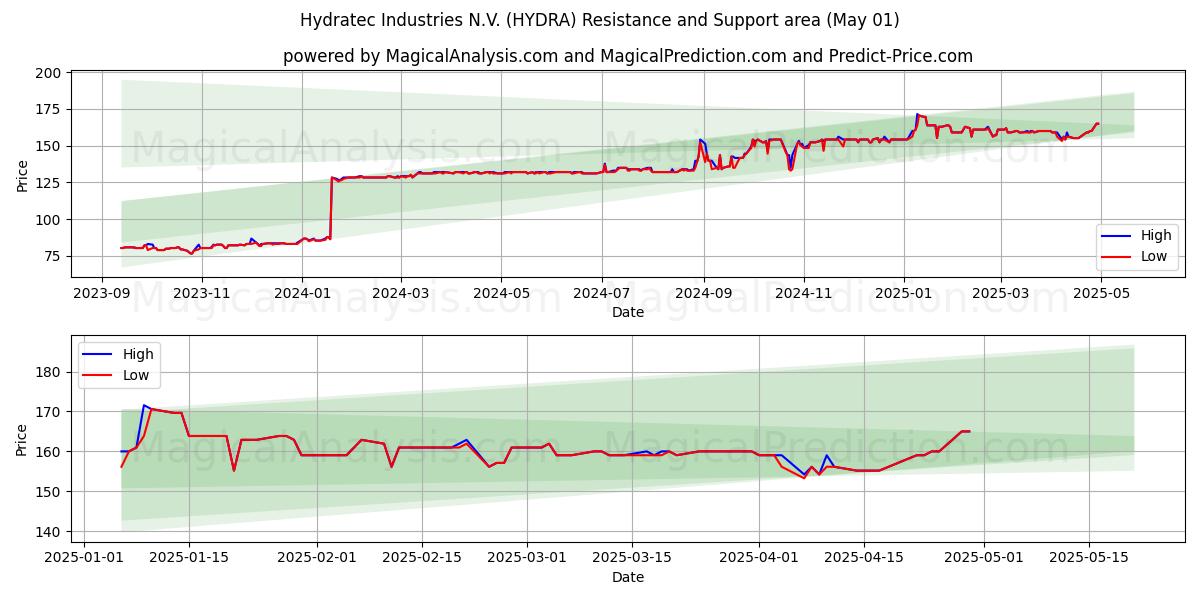Screen dimensions: 1200x600
Task: Click the 75 price tick in top chart
Action: point(54,256)
